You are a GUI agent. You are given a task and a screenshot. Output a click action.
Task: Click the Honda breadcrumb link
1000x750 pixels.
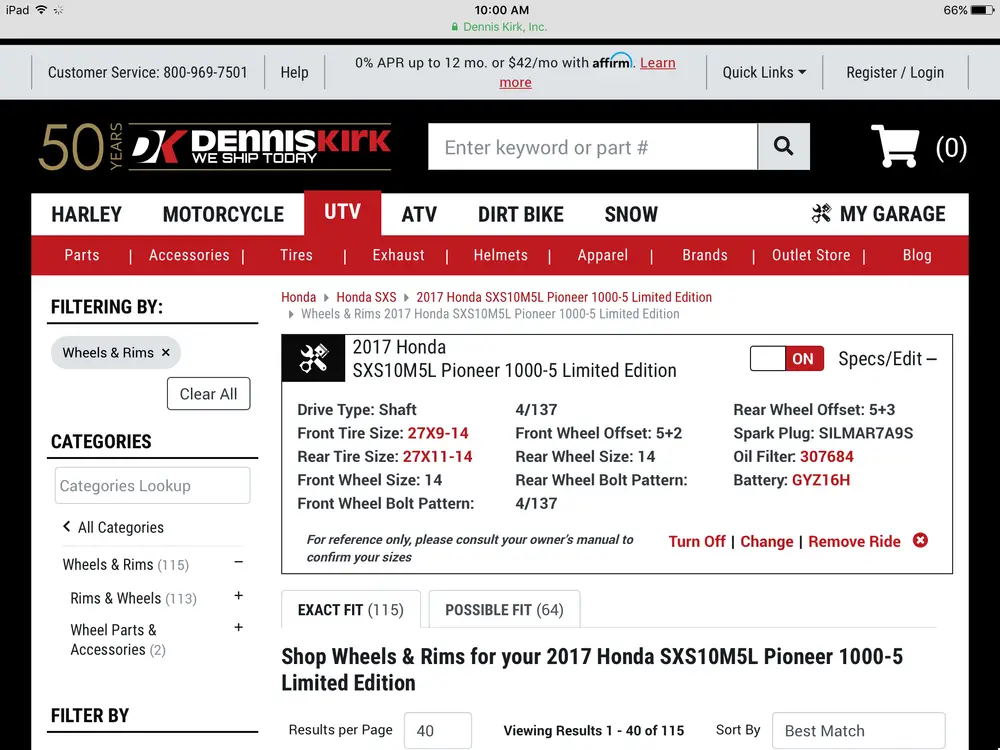click(x=298, y=297)
